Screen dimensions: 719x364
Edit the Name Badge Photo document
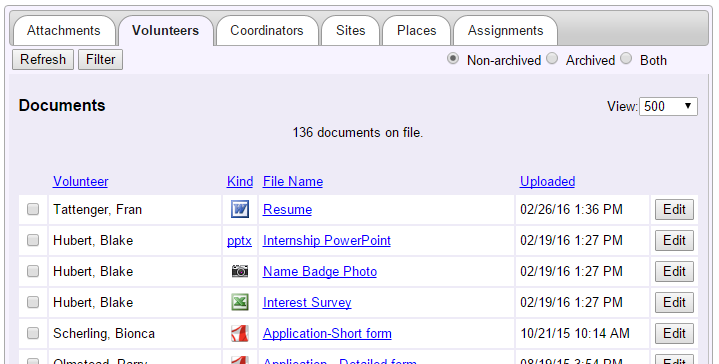pos(674,271)
